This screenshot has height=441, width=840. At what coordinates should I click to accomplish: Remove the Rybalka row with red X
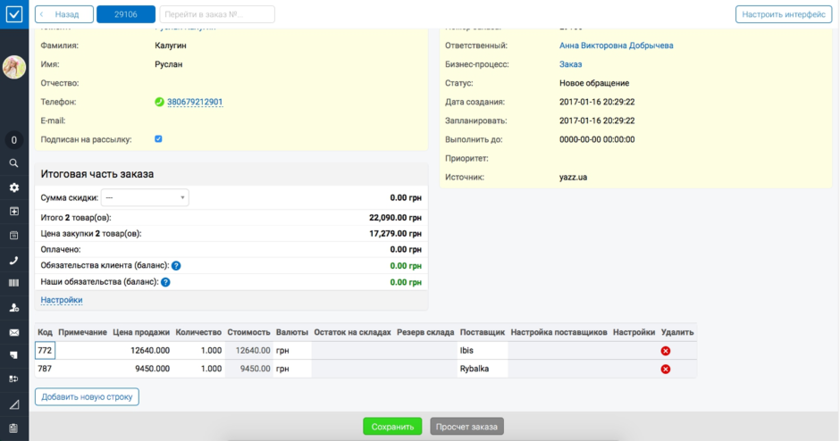(665, 369)
